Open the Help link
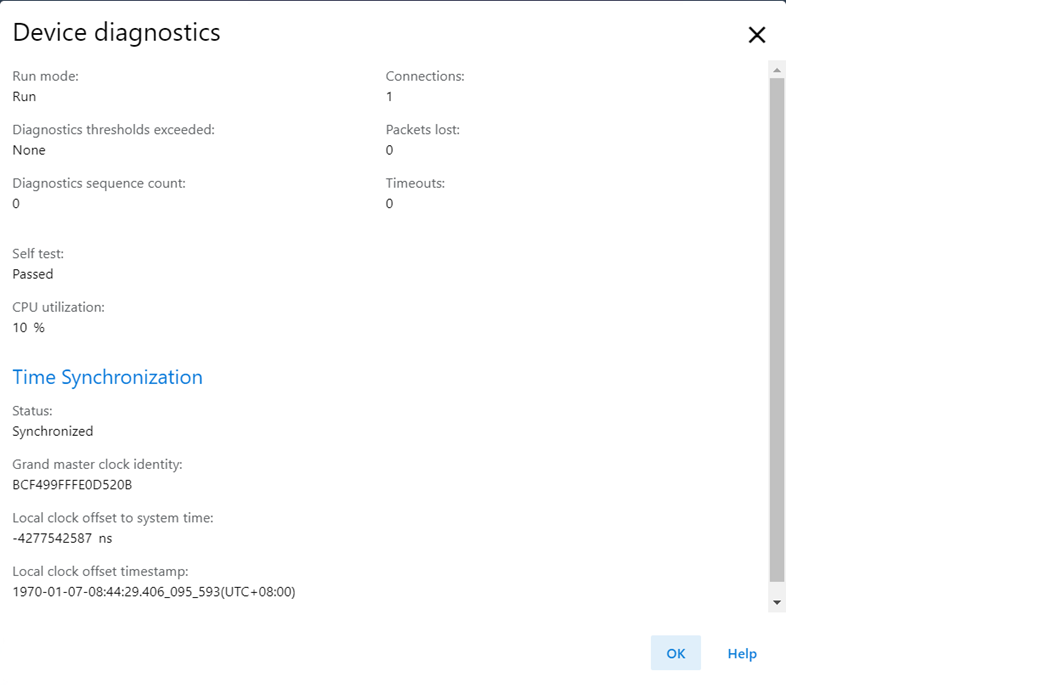 point(742,654)
